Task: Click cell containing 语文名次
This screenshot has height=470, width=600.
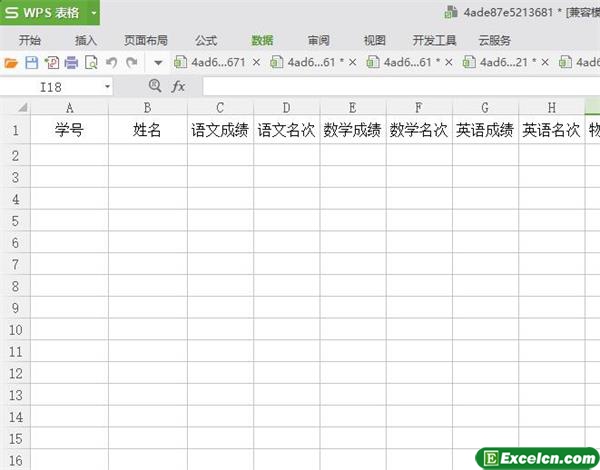Action: (286, 130)
